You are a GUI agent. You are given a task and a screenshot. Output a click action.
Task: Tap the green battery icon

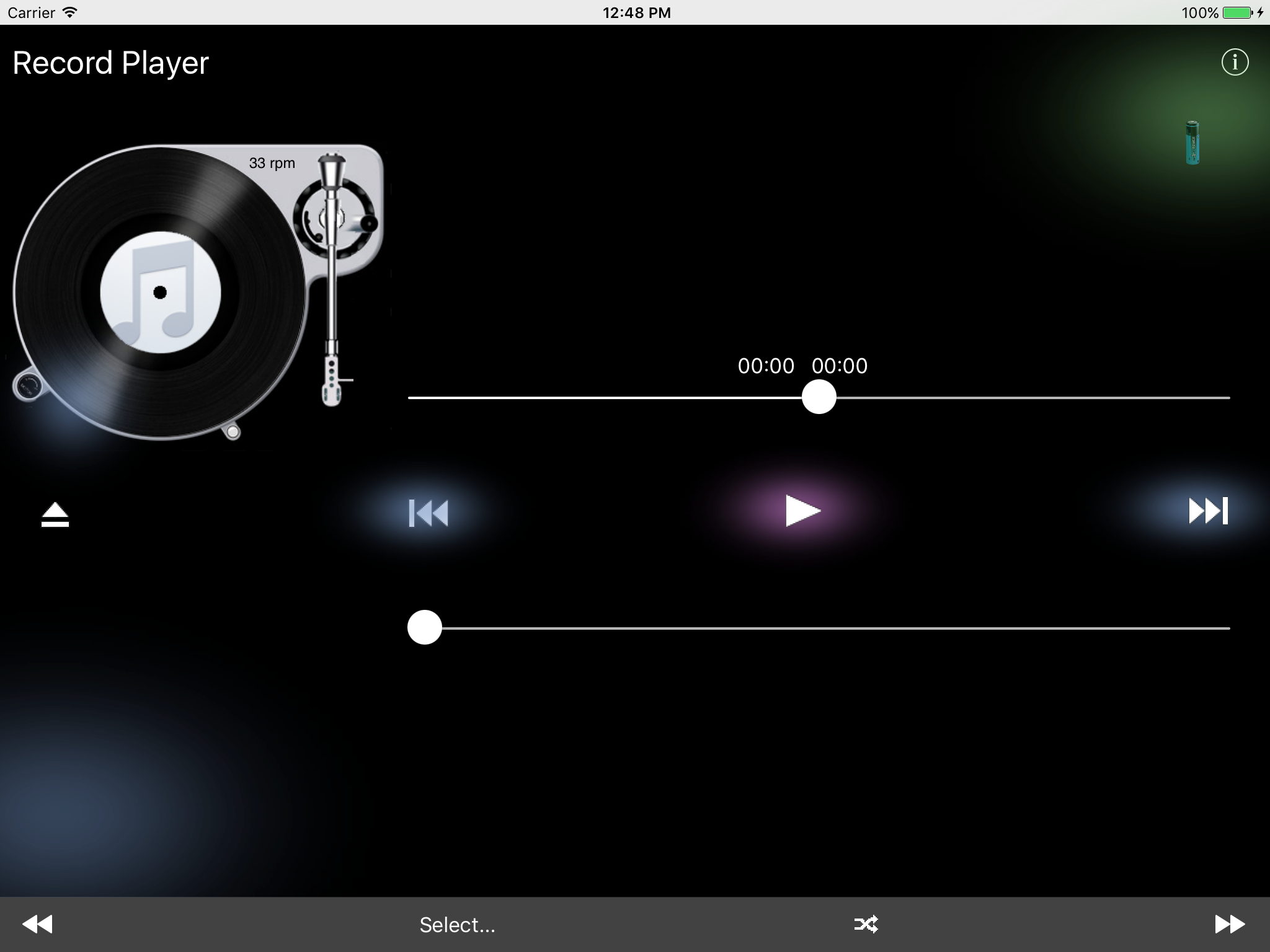[x=1192, y=143]
